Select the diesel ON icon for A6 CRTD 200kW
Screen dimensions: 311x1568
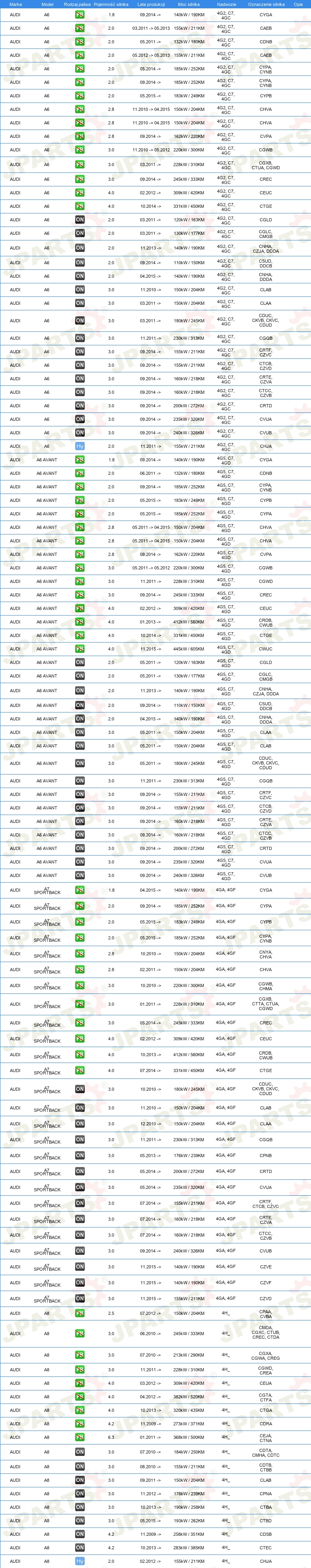[x=80, y=406]
